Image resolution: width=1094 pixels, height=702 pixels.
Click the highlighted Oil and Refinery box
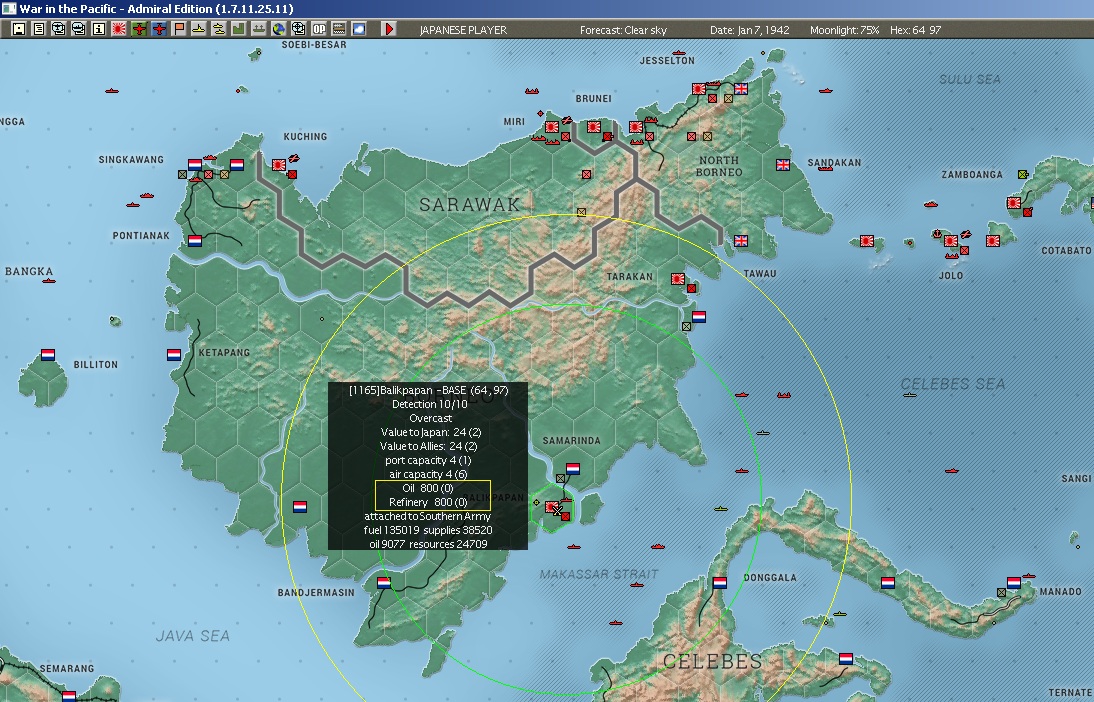(x=432, y=494)
